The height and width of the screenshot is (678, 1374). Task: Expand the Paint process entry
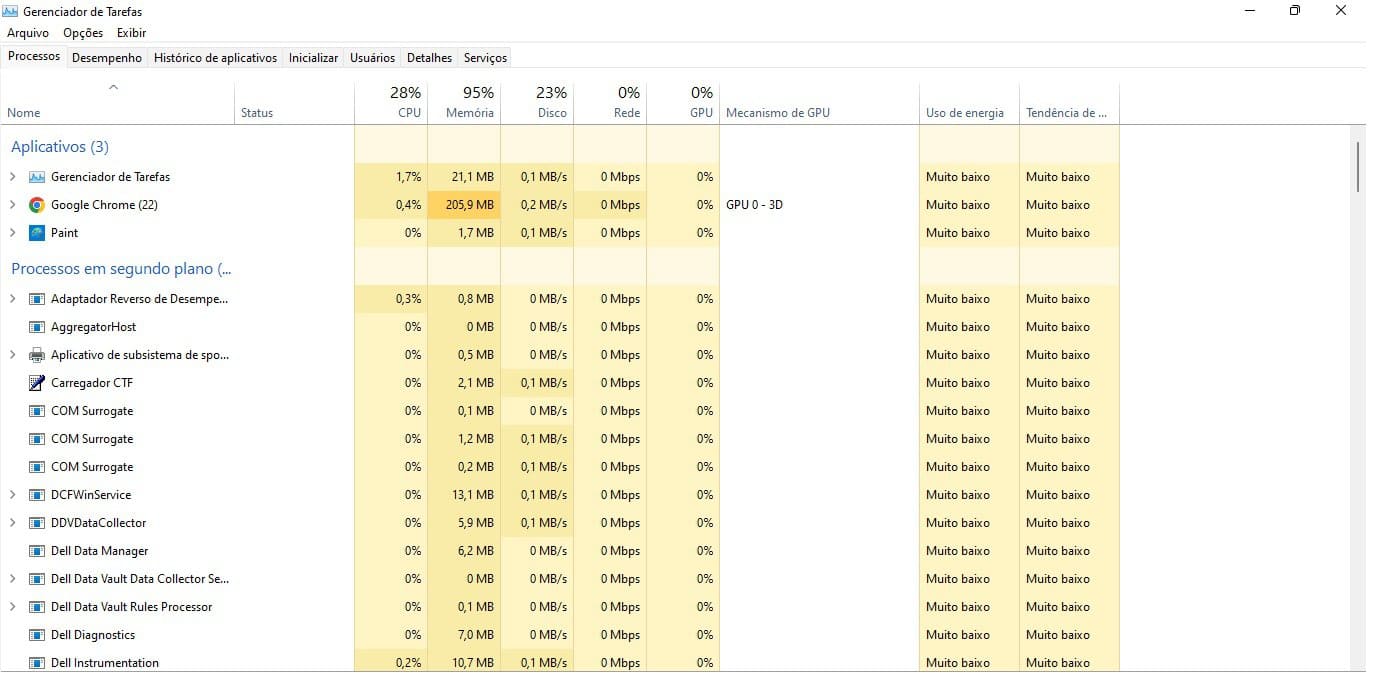point(12,233)
